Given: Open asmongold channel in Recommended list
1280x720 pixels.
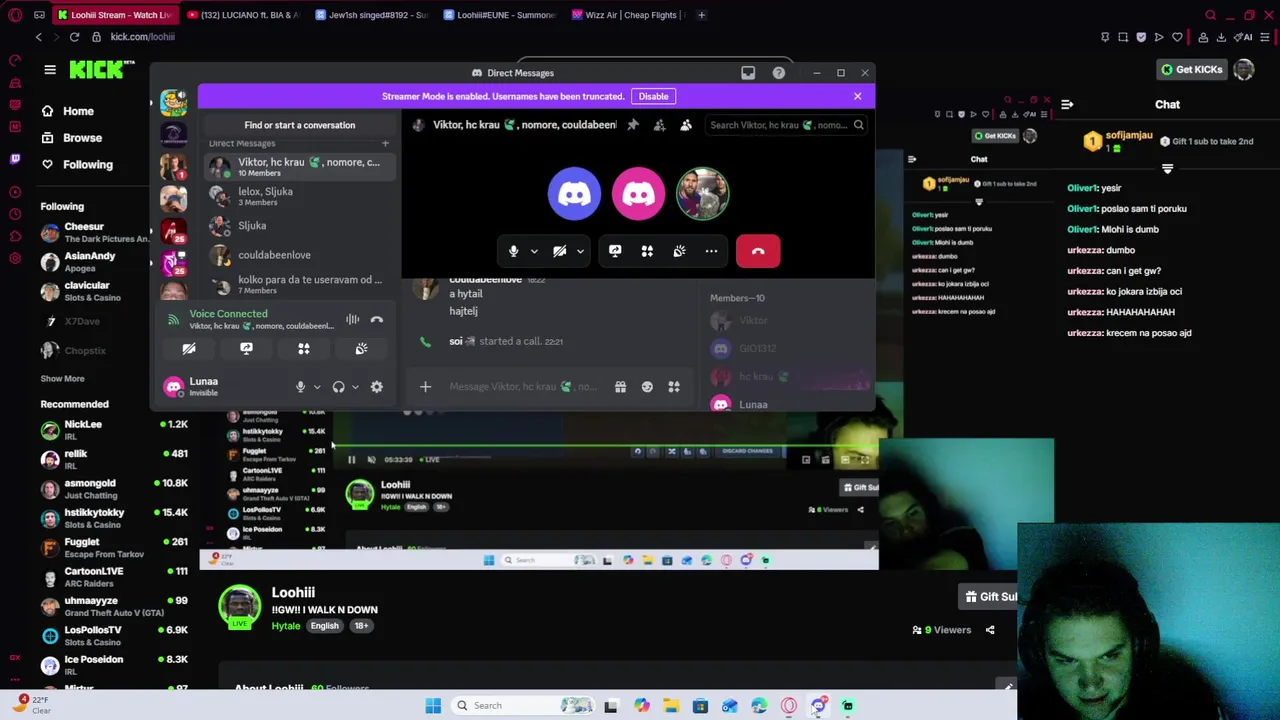Looking at the screenshot, I should [x=113, y=488].
